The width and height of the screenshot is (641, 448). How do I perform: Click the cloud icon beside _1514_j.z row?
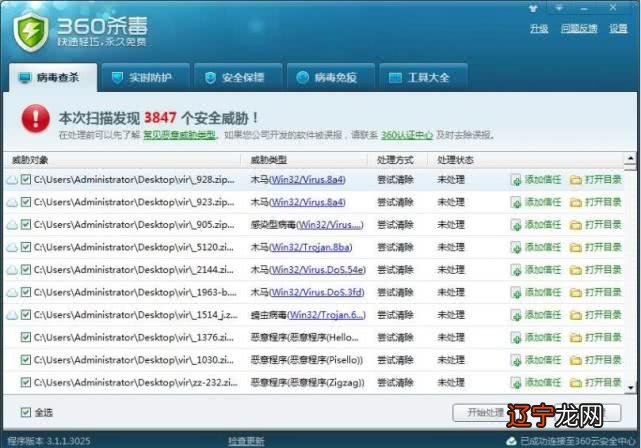(x=12, y=315)
